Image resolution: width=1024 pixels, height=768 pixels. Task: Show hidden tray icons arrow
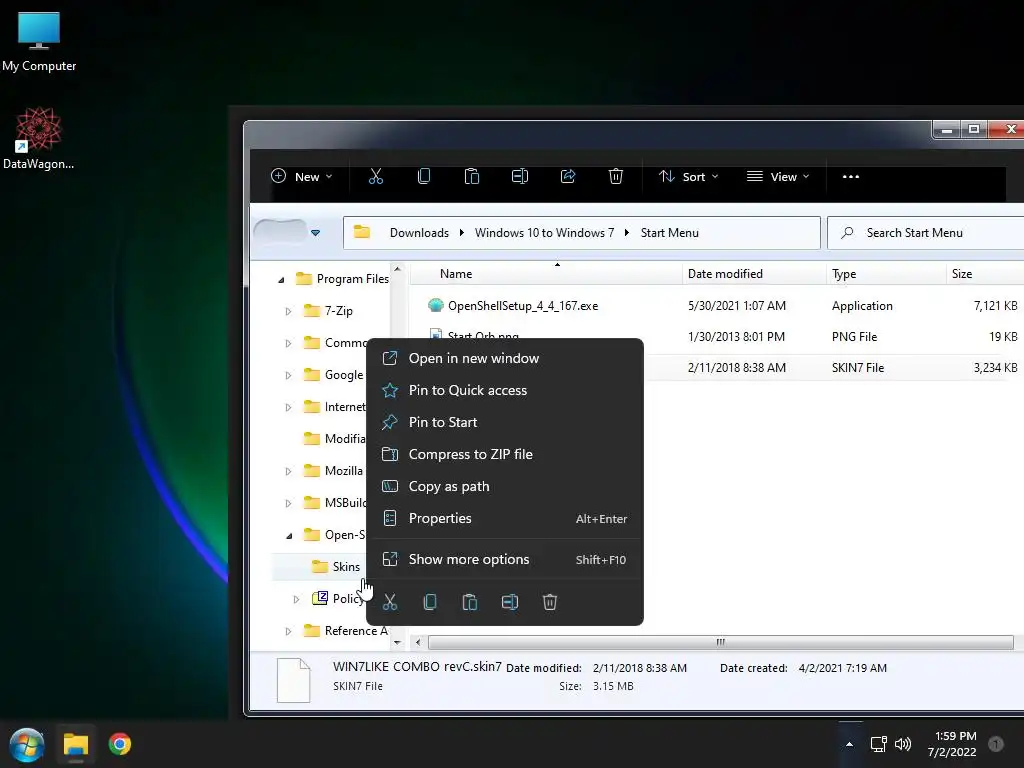click(849, 744)
